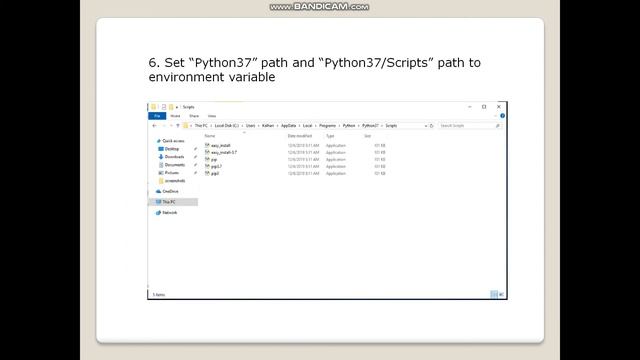Click the up-one-level arrow in Explorer
Image resolution: width=640 pixels, height=360 pixels.
(178, 126)
